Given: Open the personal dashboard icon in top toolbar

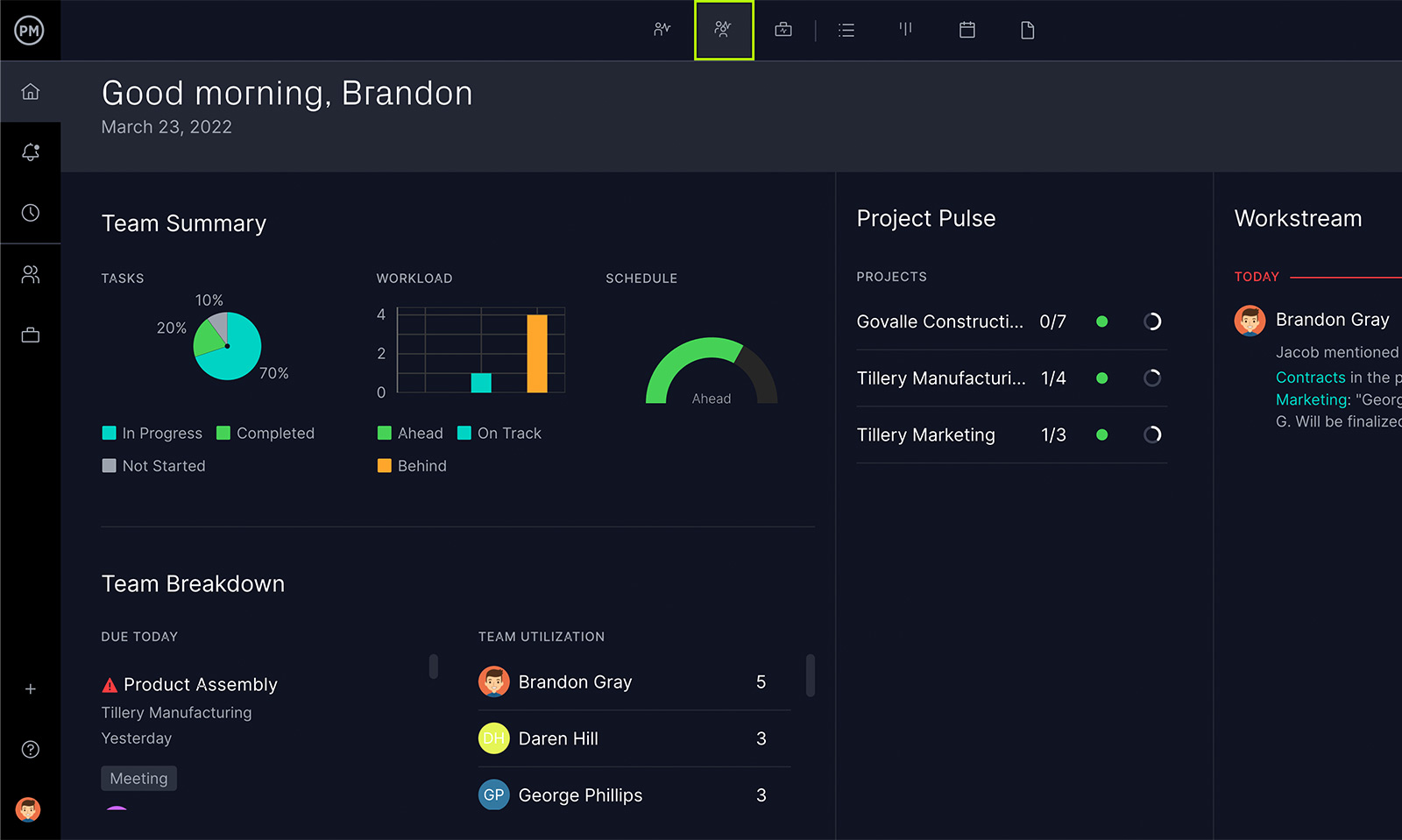Looking at the screenshot, I should point(662,29).
